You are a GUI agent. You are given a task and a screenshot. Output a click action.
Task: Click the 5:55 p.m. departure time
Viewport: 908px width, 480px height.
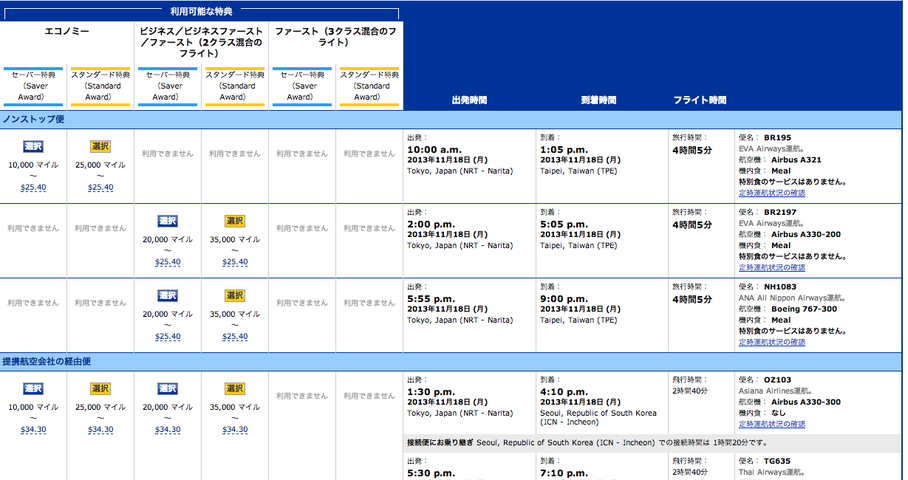431,299
